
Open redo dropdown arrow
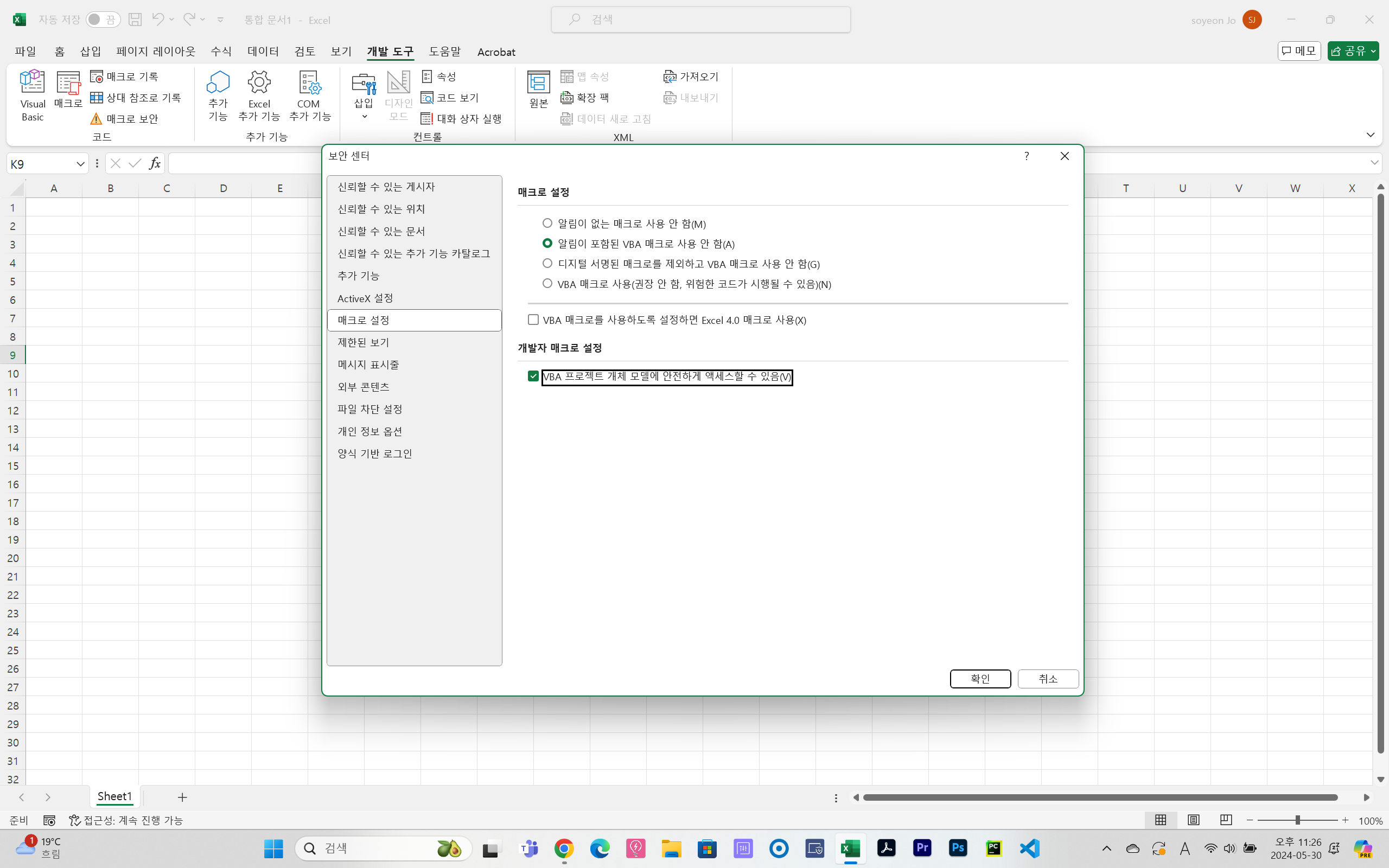click(202, 20)
